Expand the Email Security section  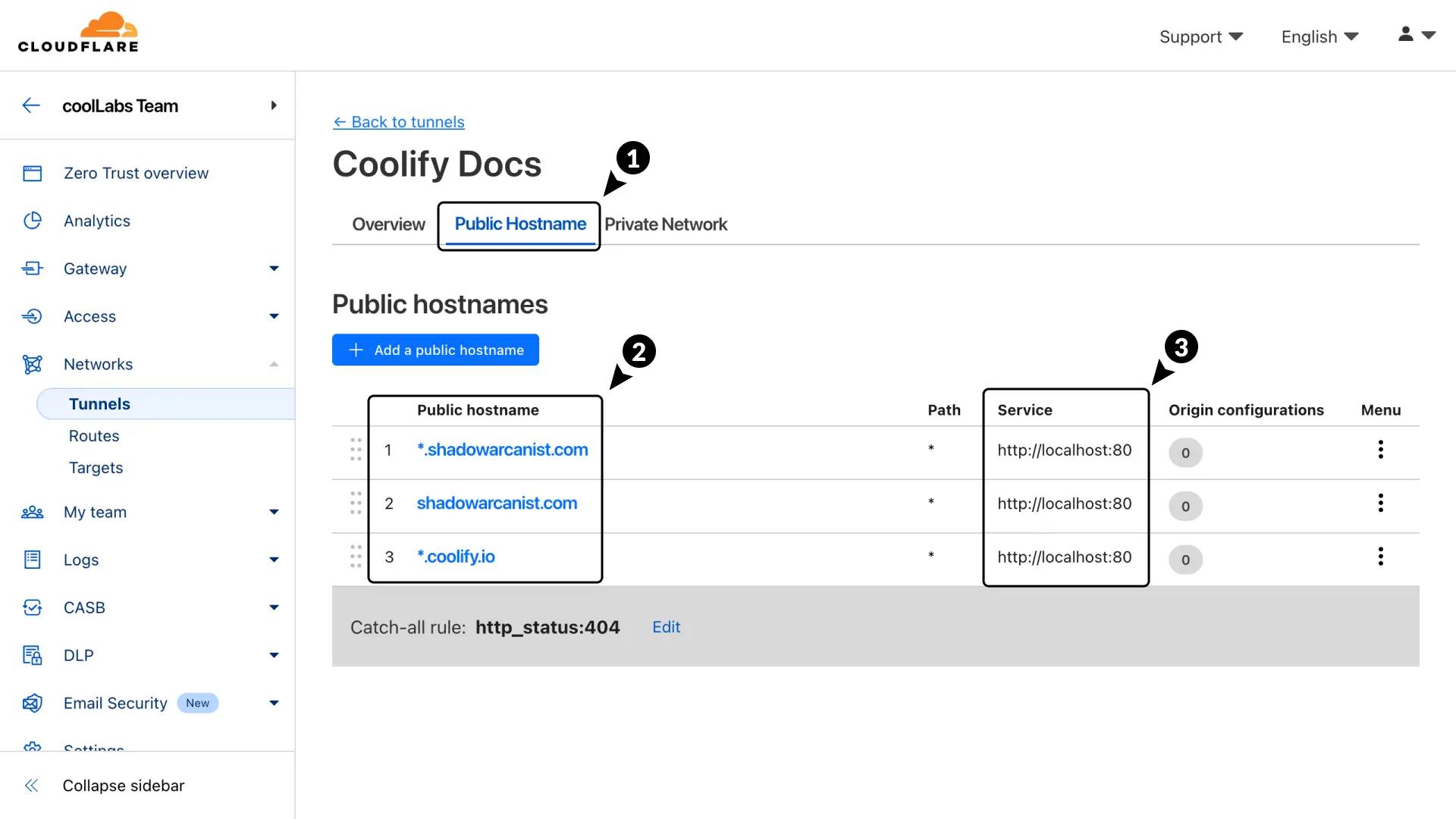[274, 703]
